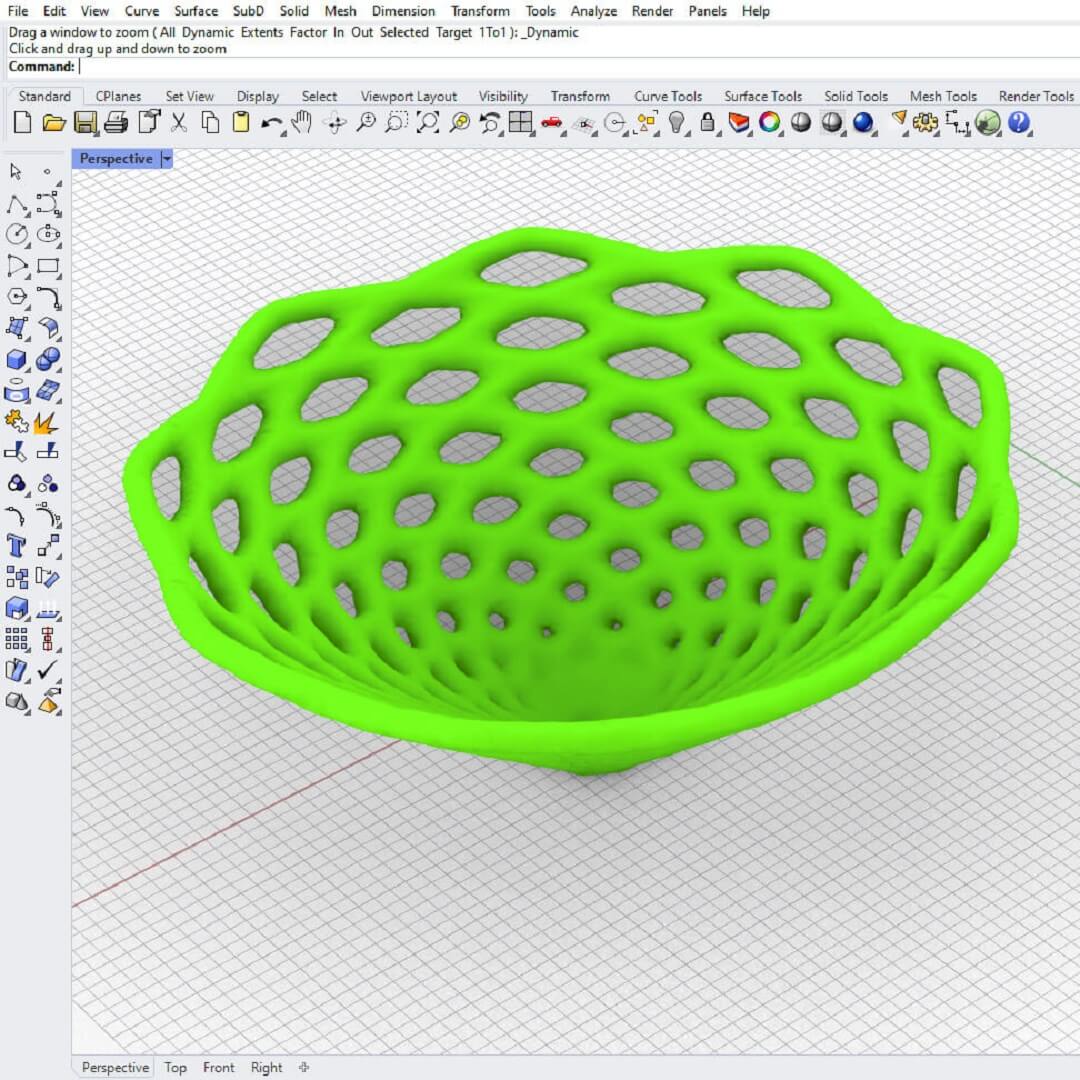Pick the Box solid tool
This screenshot has height=1080, width=1080.
coord(17,360)
